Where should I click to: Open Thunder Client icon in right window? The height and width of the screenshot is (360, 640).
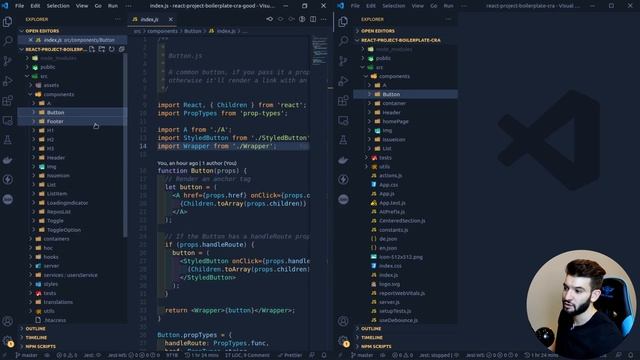[343, 179]
